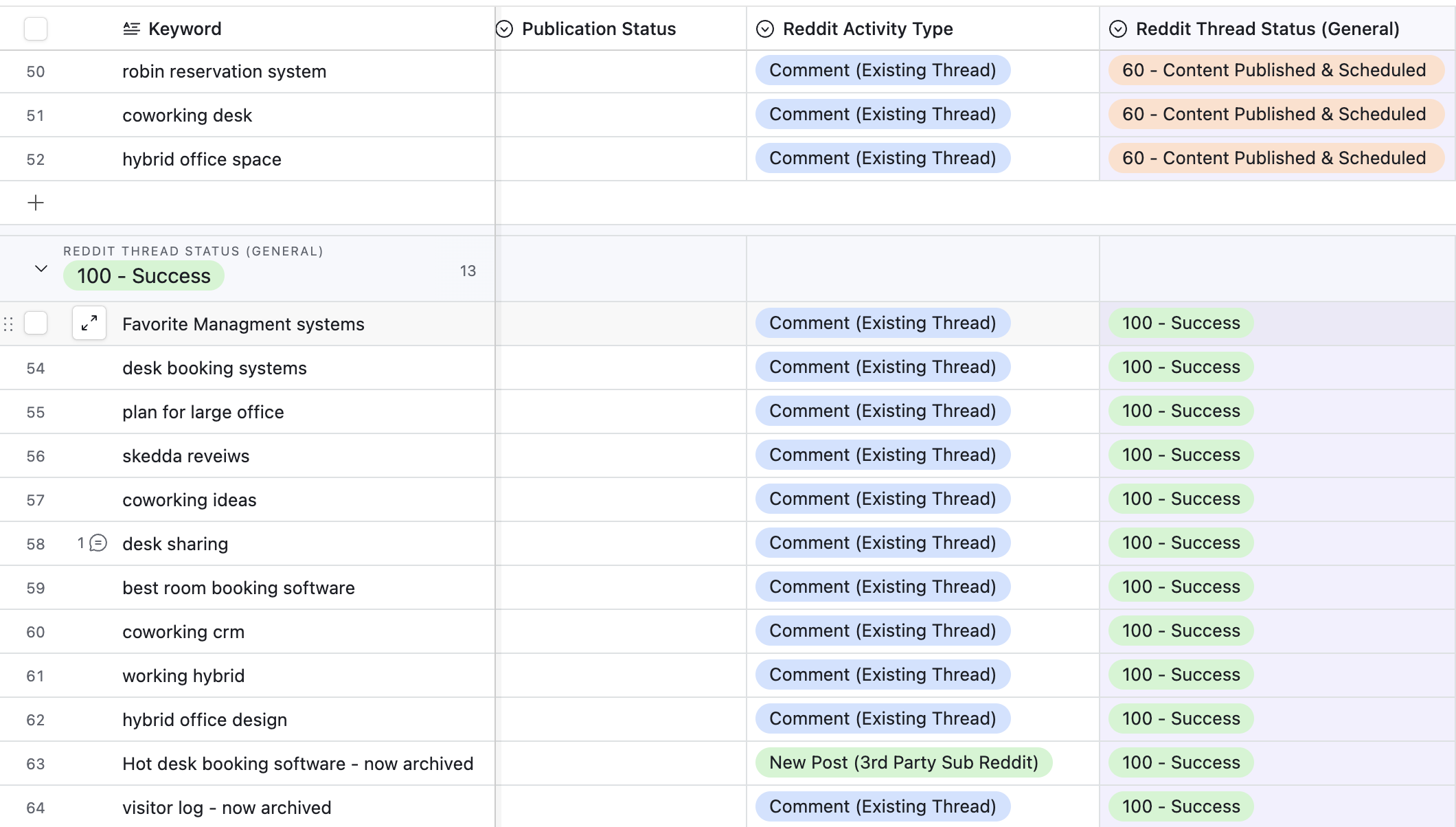Collapse the 100 - Success group
The width and height of the screenshot is (1456, 827).
point(41,269)
